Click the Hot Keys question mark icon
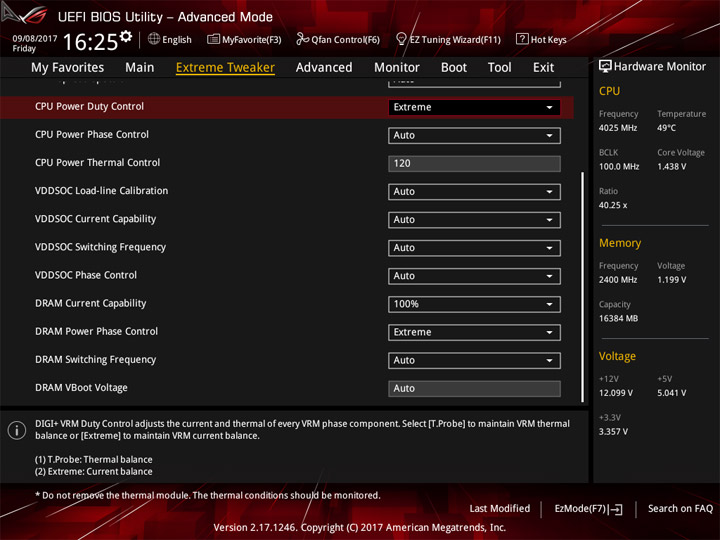The image size is (720, 540). coord(522,39)
